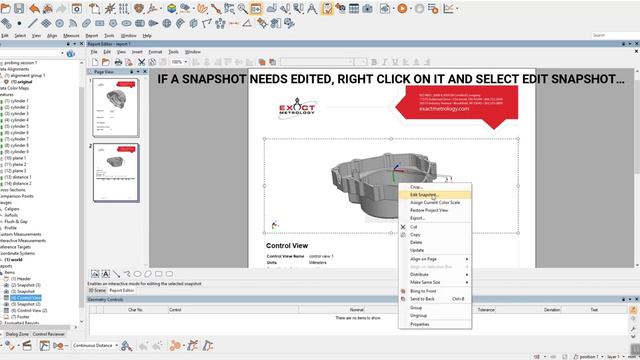Select the line feature tool
Image resolution: width=640 pixels, height=360 pixels.
[x=33, y=23]
